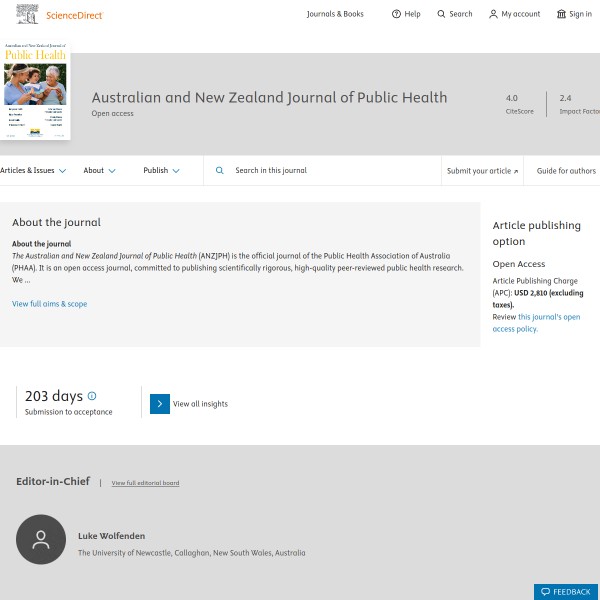Click Submit your article link
The image size is (600, 600).
(x=482, y=171)
